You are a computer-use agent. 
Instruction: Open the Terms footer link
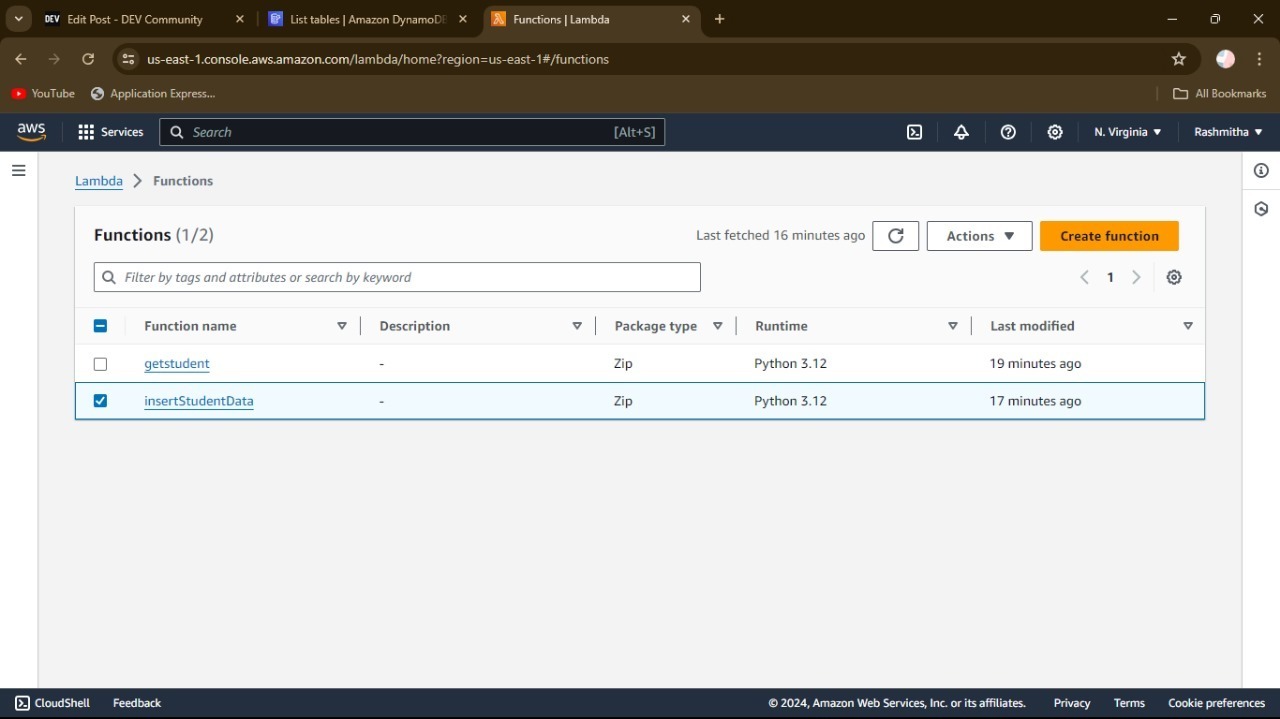(1129, 703)
